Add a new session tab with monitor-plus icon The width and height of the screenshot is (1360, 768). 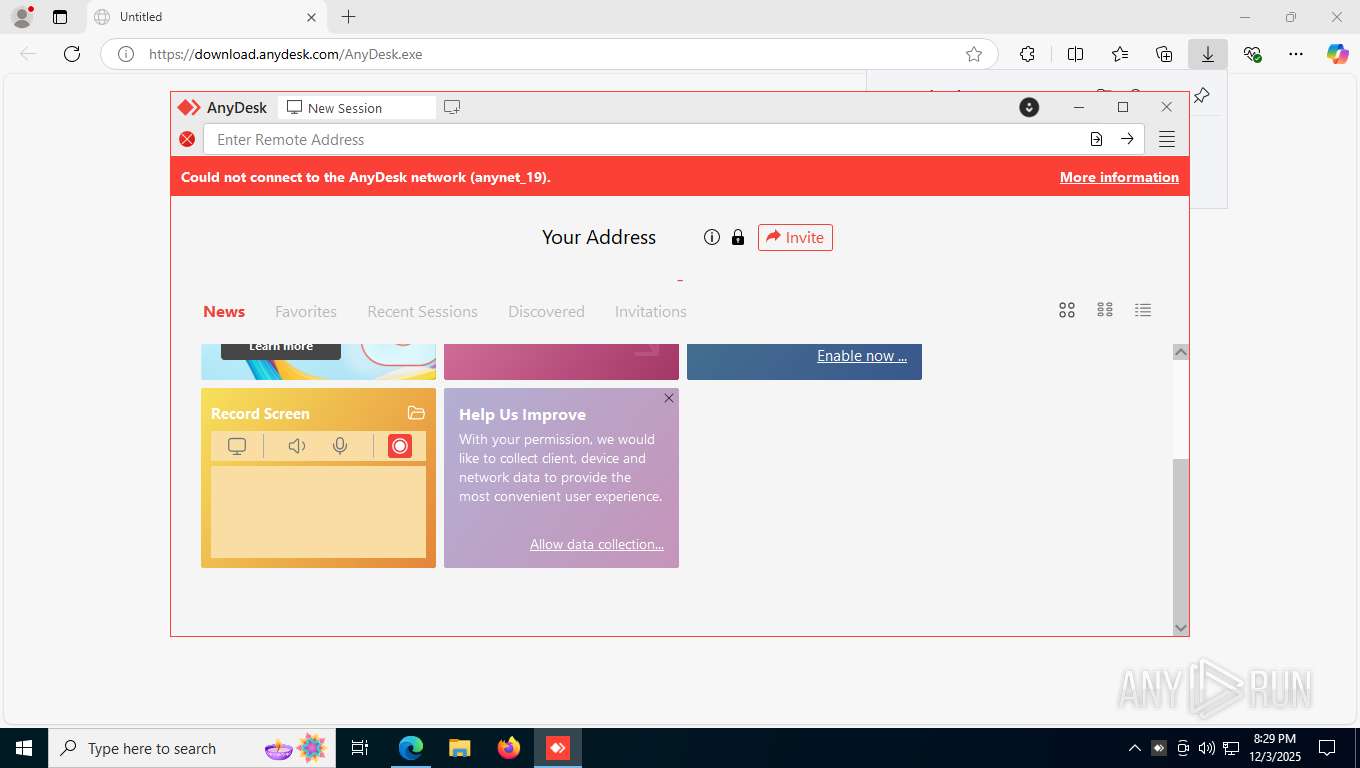[x=452, y=107]
